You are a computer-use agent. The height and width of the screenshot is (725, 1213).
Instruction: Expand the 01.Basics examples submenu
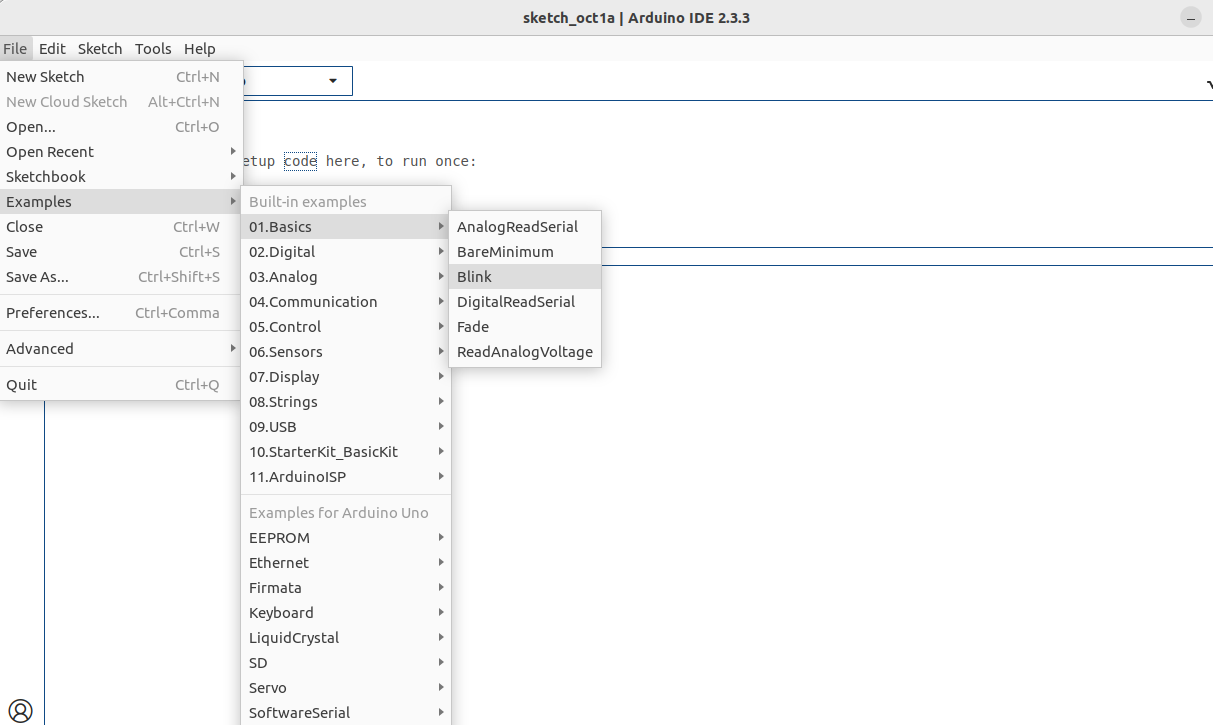pyautogui.click(x=346, y=227)
